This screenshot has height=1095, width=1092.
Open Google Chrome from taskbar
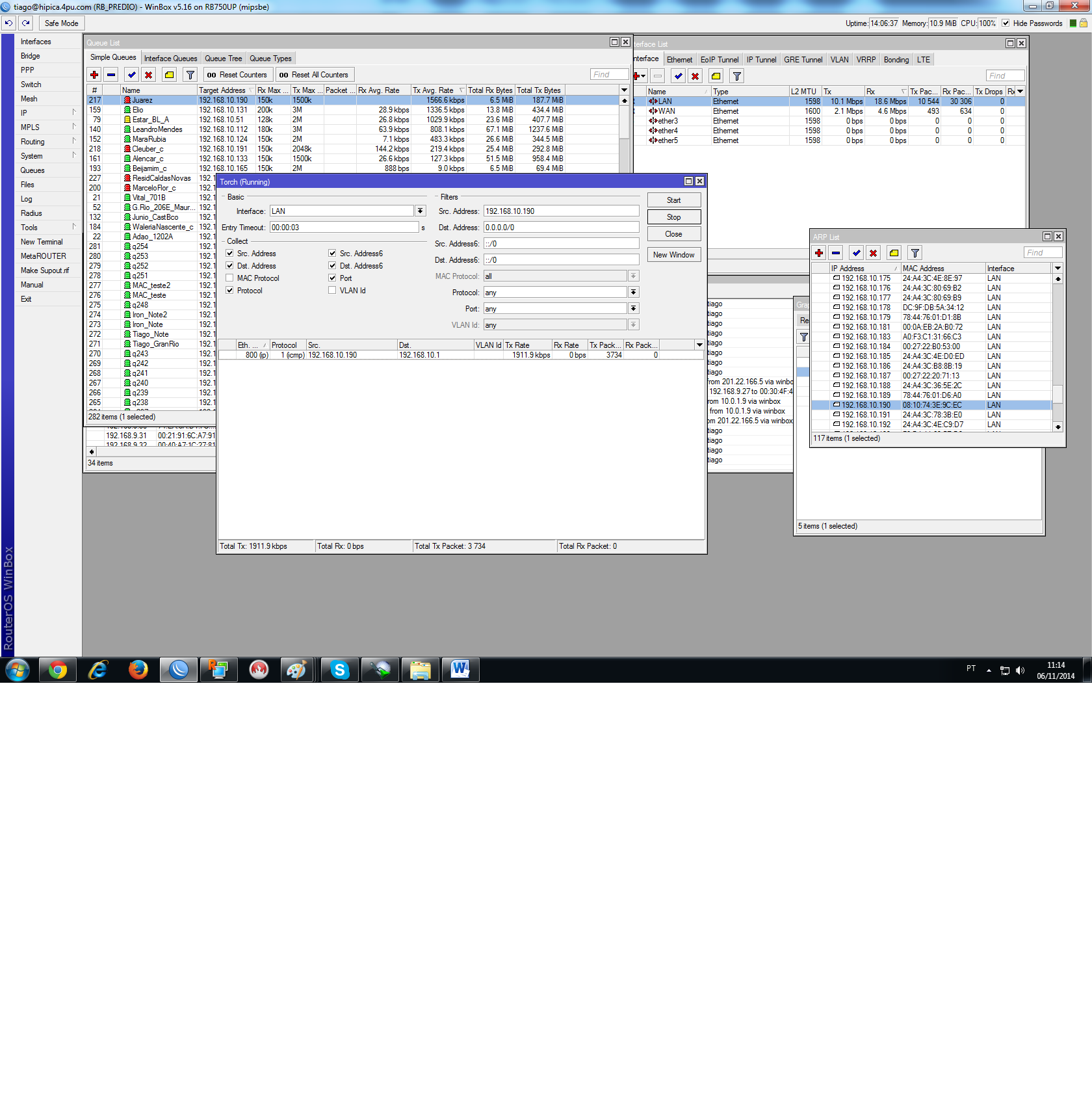coord(58,670)
